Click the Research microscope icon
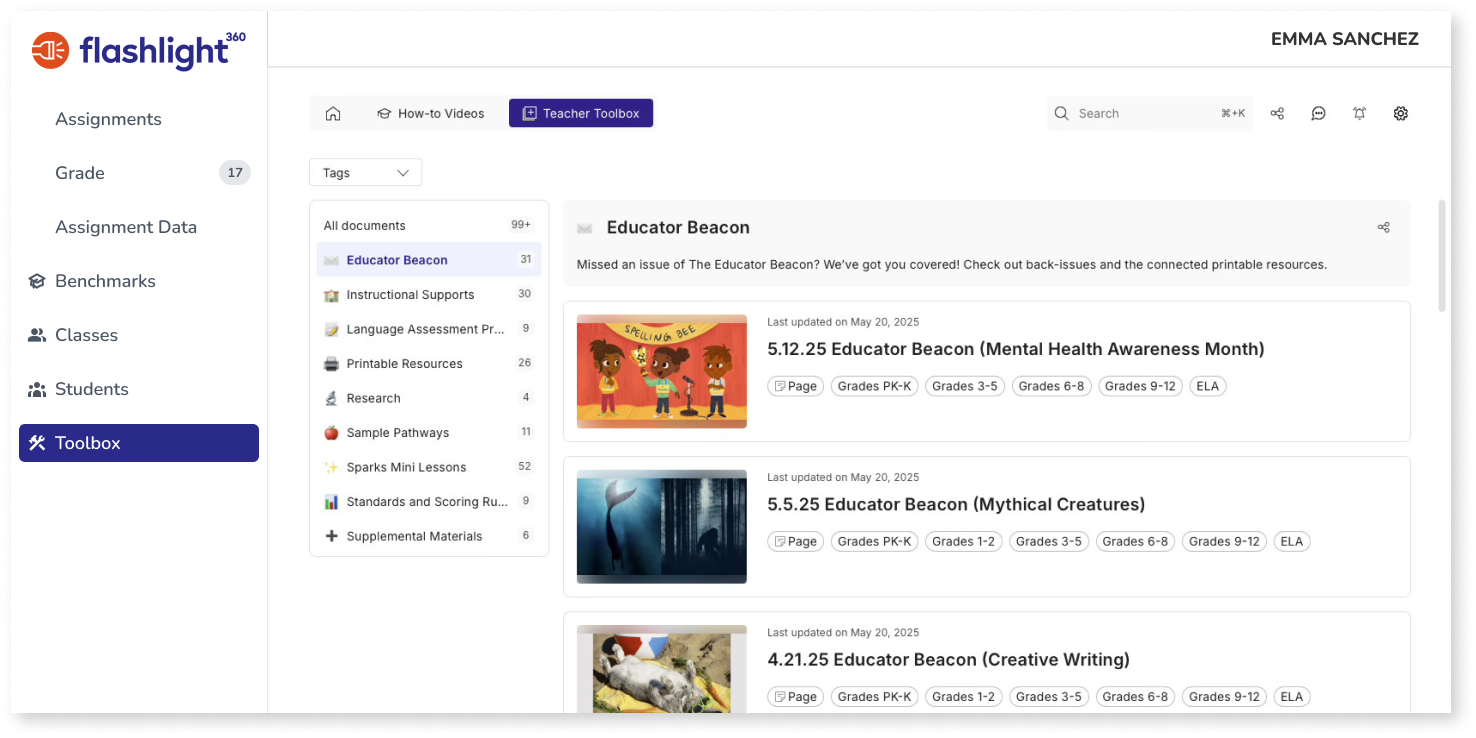This screenshot has width=1476, height=738. coord(331,398)
